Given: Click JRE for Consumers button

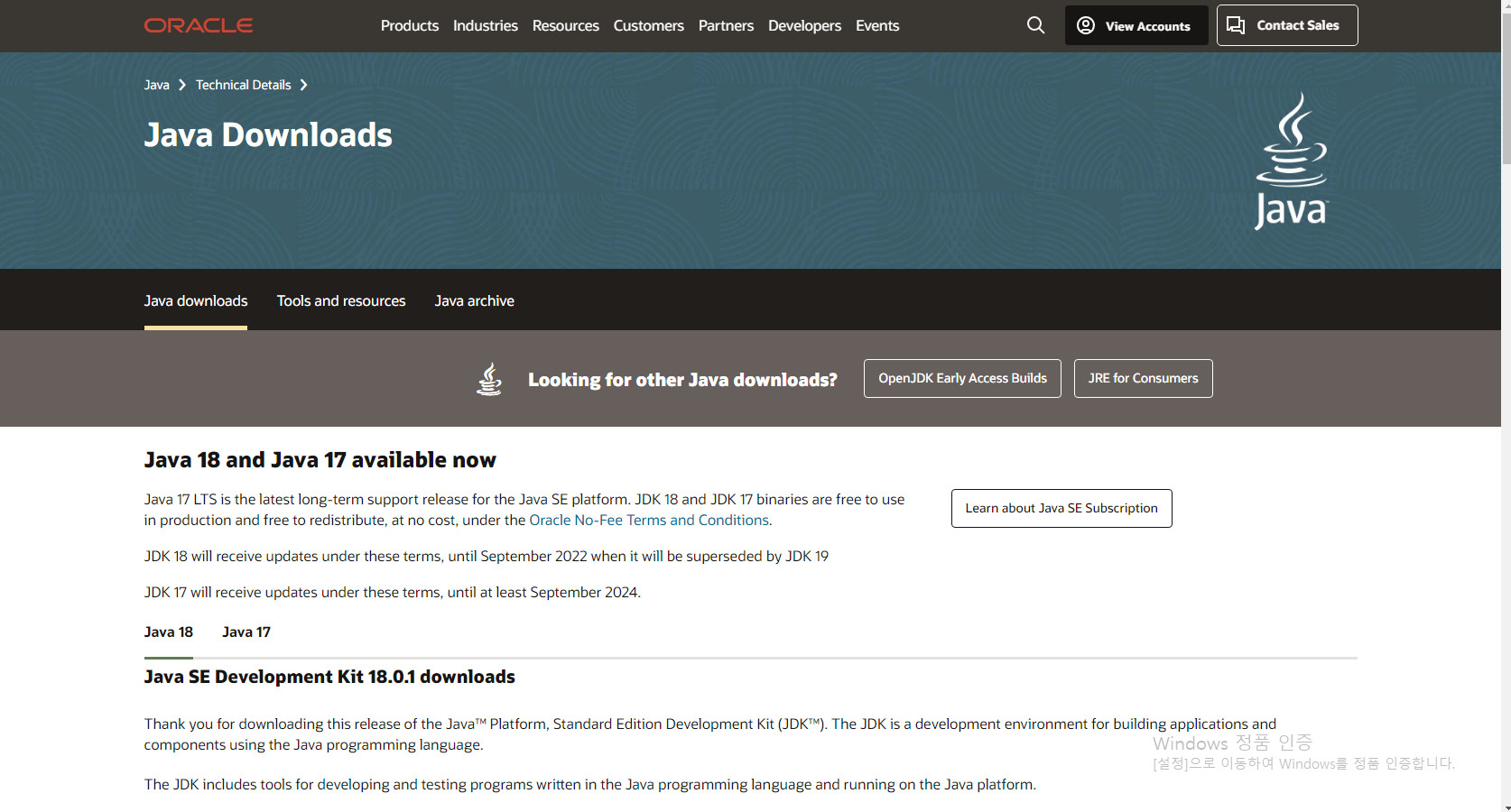Looking at the screenshot, I should [1144, 378].
